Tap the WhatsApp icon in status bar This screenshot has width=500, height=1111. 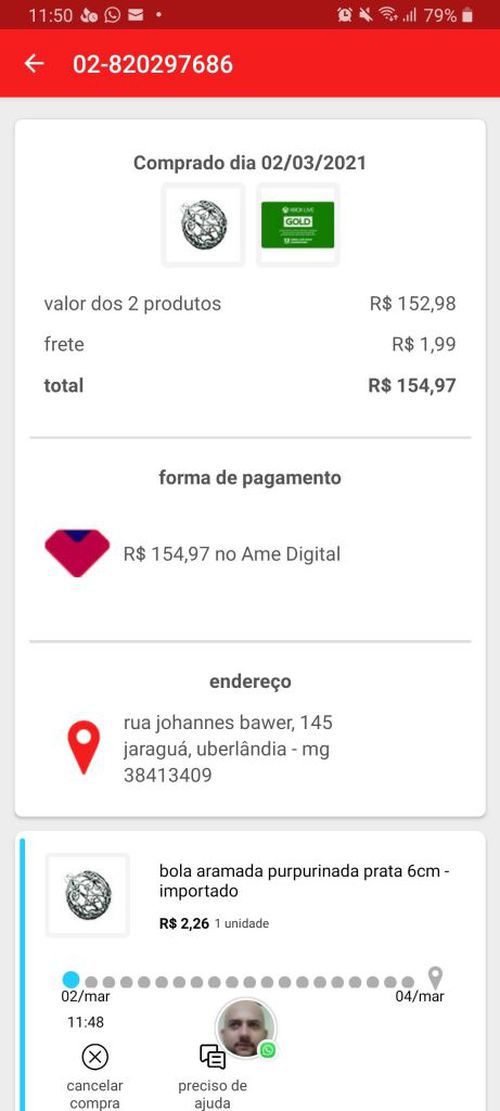click(113, 15)
